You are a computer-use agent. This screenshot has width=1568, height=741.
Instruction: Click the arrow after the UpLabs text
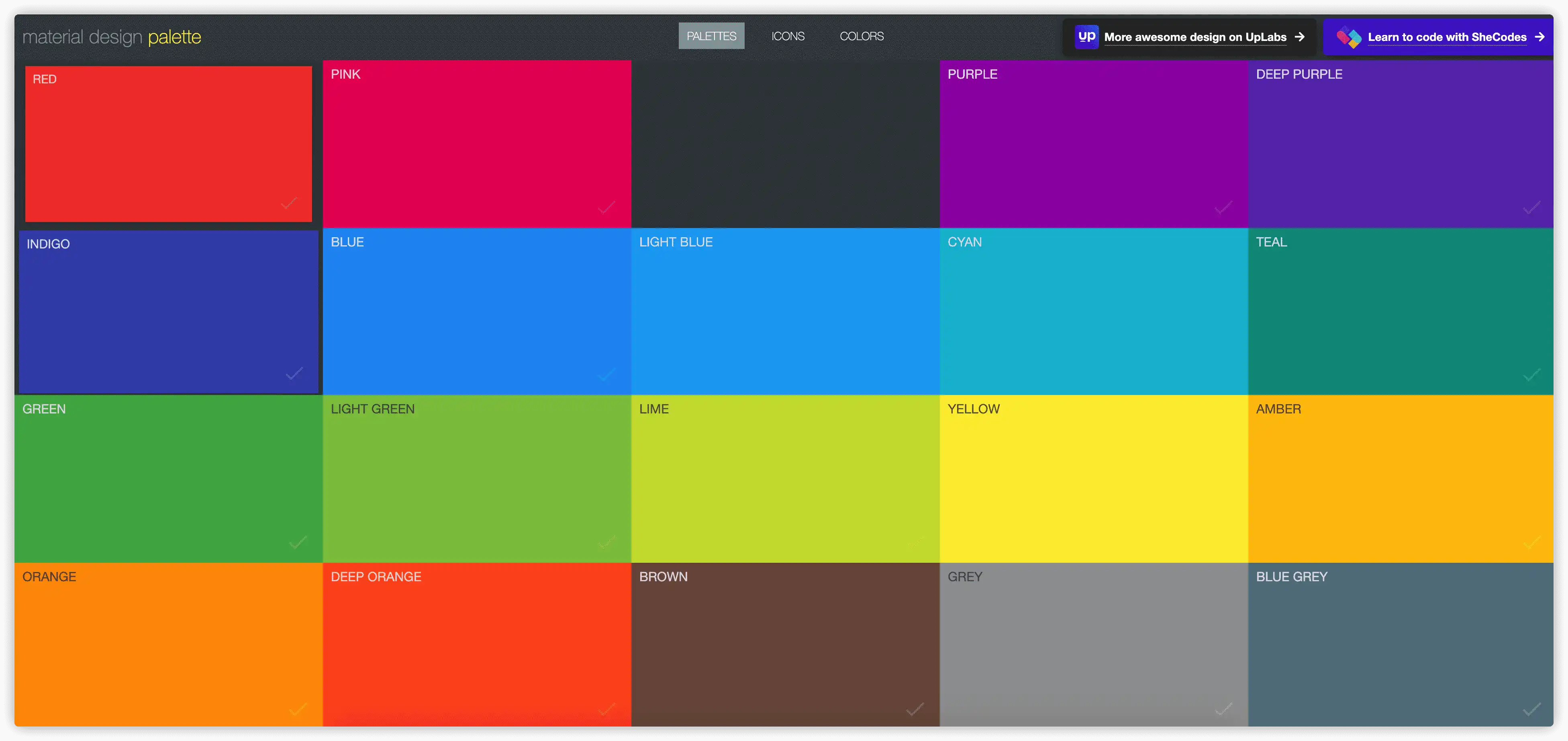(x=1300, y=37)
